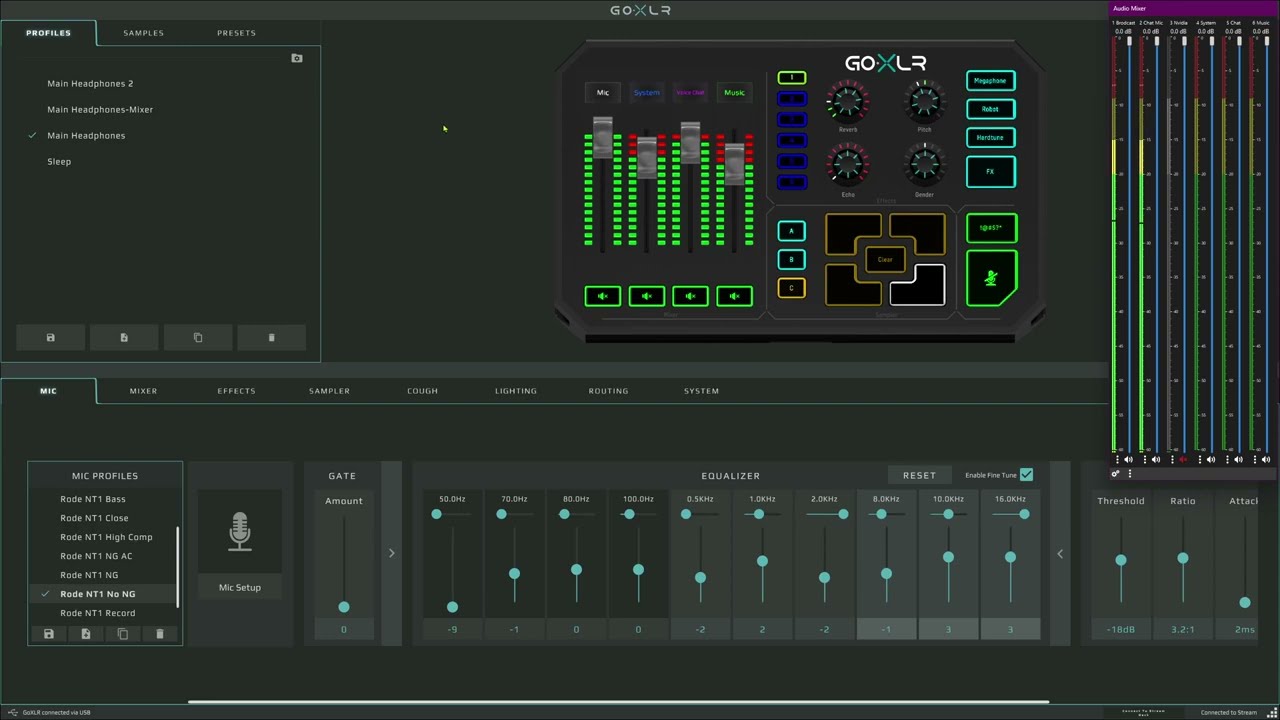Open the Lighting tab
The image size is (1280, 720).
pos(516,391)
